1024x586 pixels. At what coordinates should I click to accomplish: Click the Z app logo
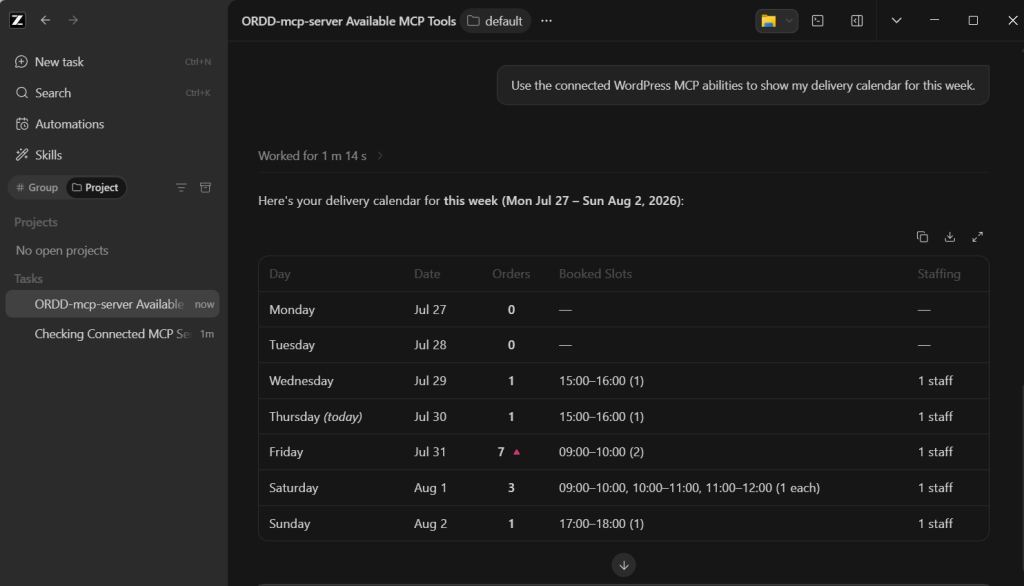click(18, 20)
